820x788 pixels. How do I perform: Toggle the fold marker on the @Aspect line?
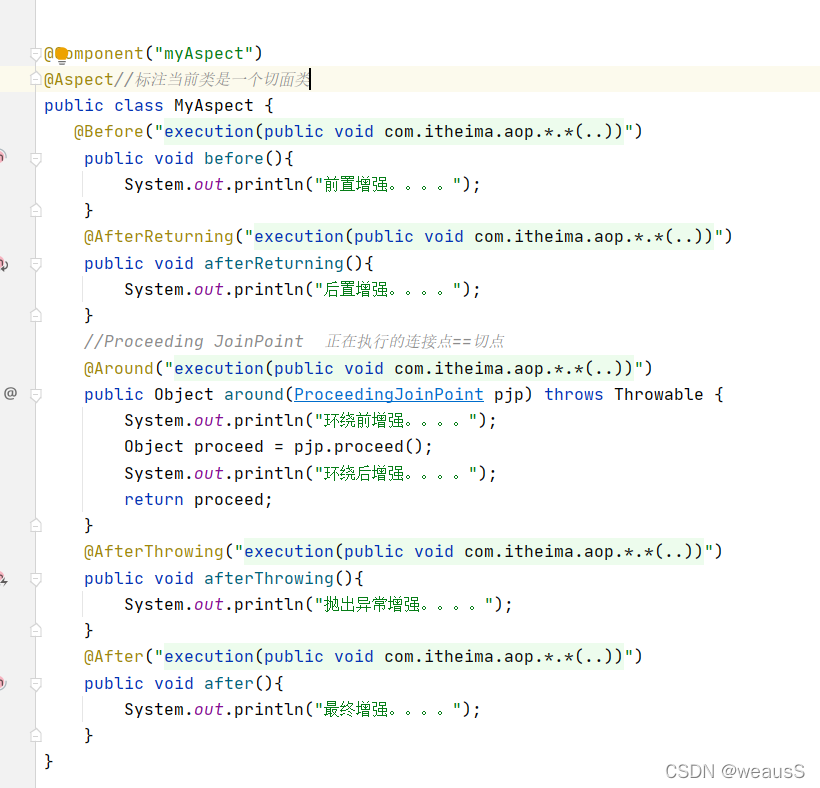(x=36, y=79)
